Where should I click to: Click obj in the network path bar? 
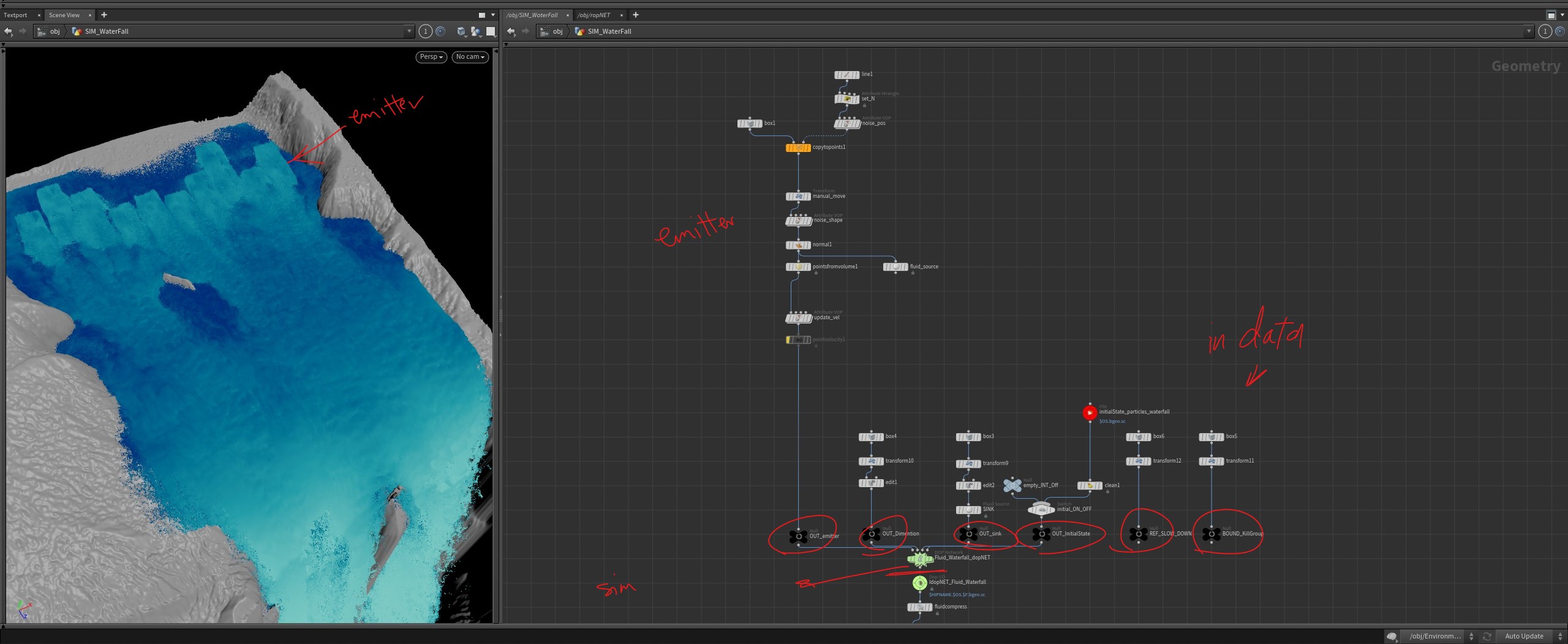point(557,31)
